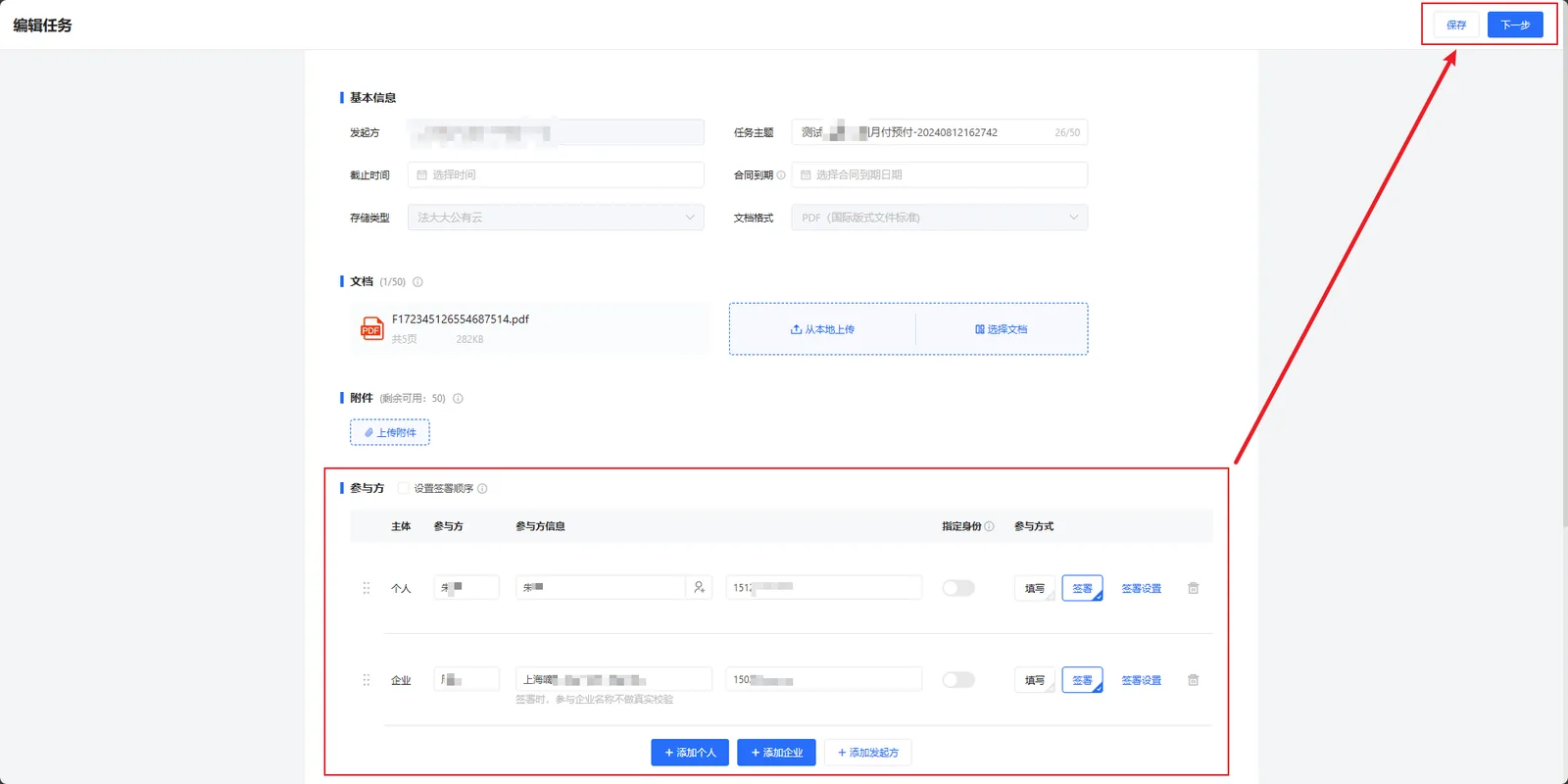Screen dimensions: 1568x784
Task: Select 填写 mode for 个人 row
Action: [1035, 588]
